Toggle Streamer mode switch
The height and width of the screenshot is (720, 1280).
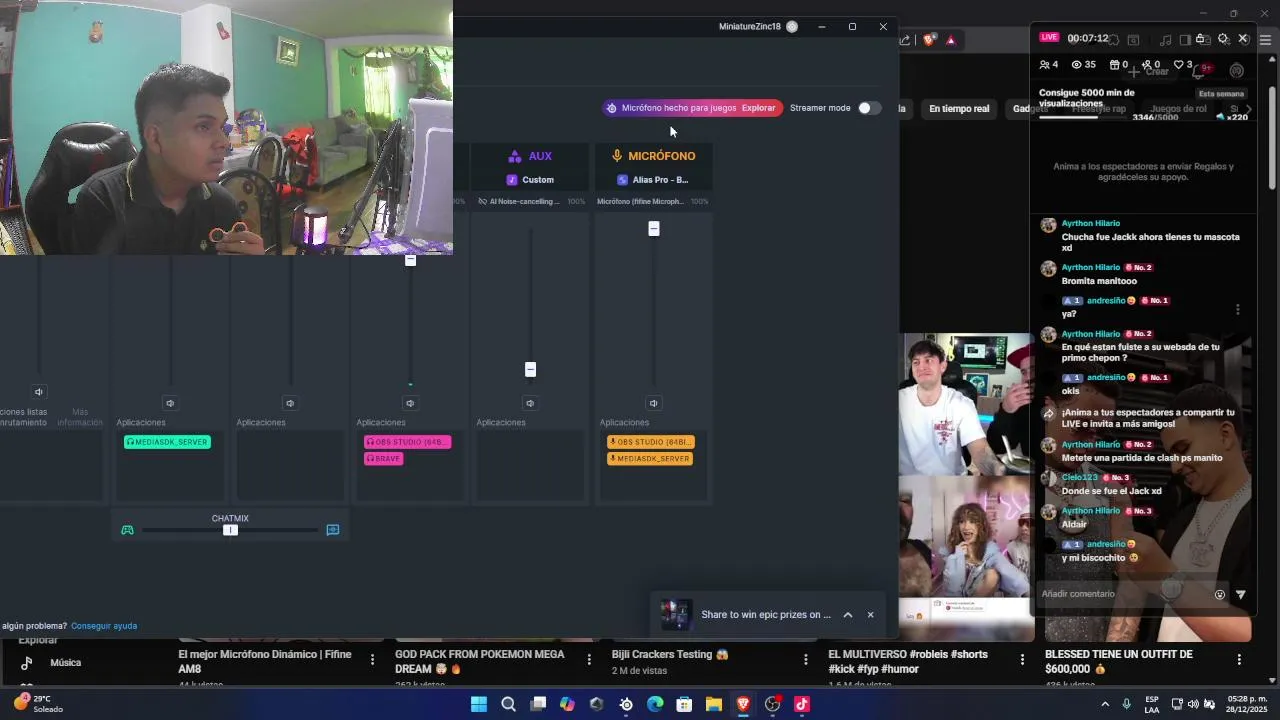click(x=868, y=108)
